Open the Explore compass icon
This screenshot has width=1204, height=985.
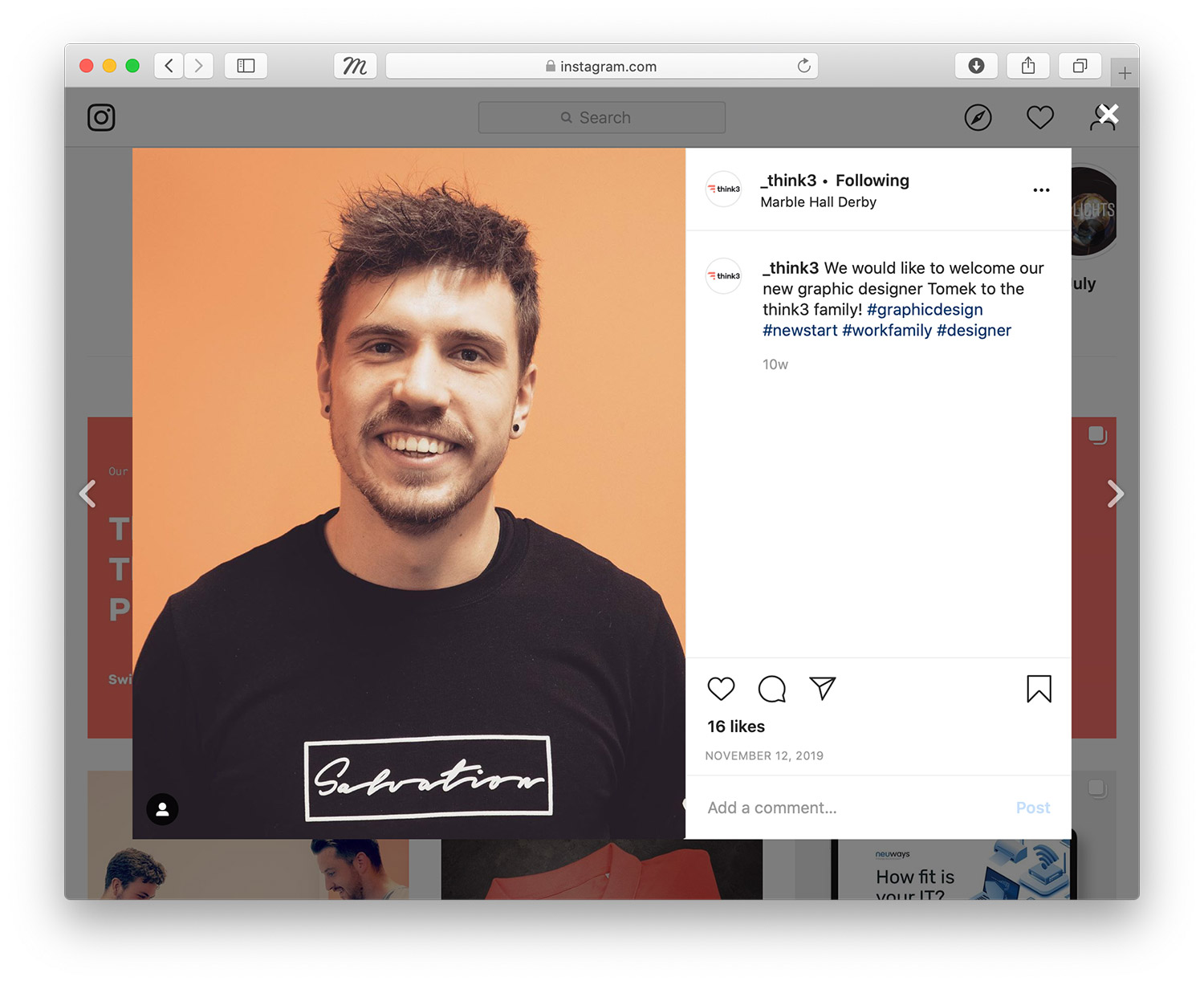pos(978,118)
